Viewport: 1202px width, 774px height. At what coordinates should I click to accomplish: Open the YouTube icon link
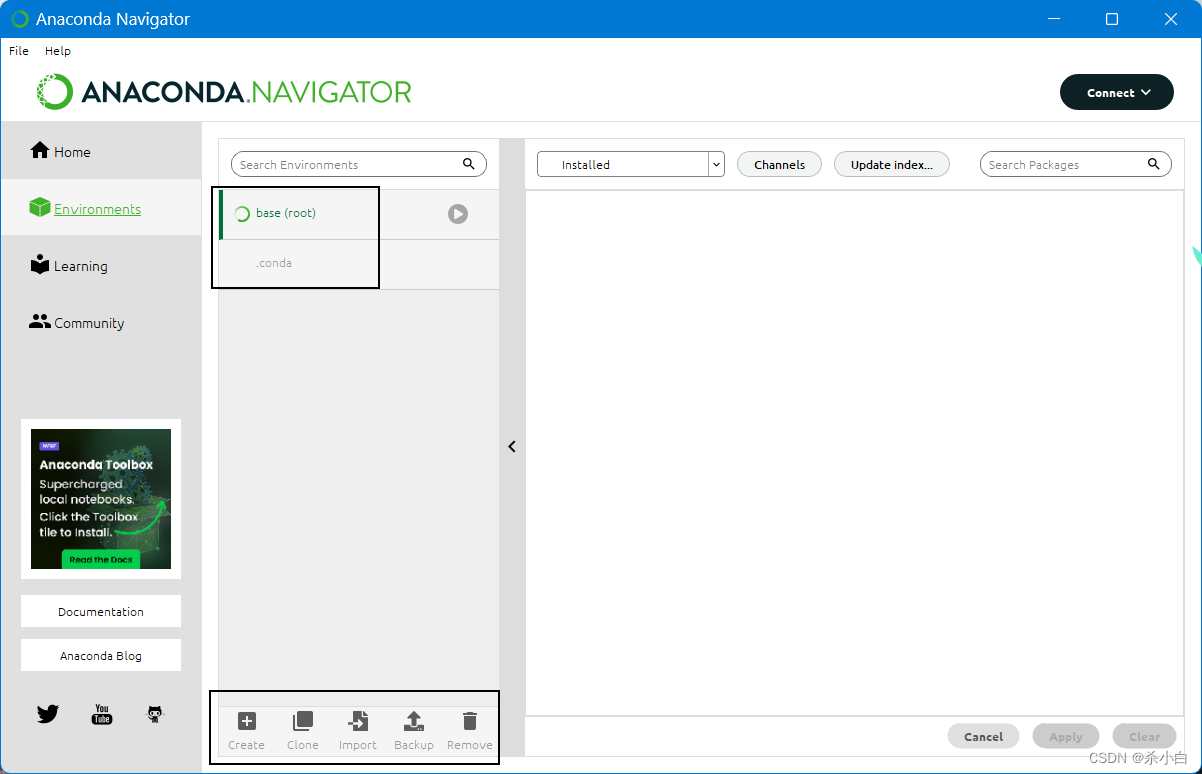pyautogui.click(x=101, y=714)
